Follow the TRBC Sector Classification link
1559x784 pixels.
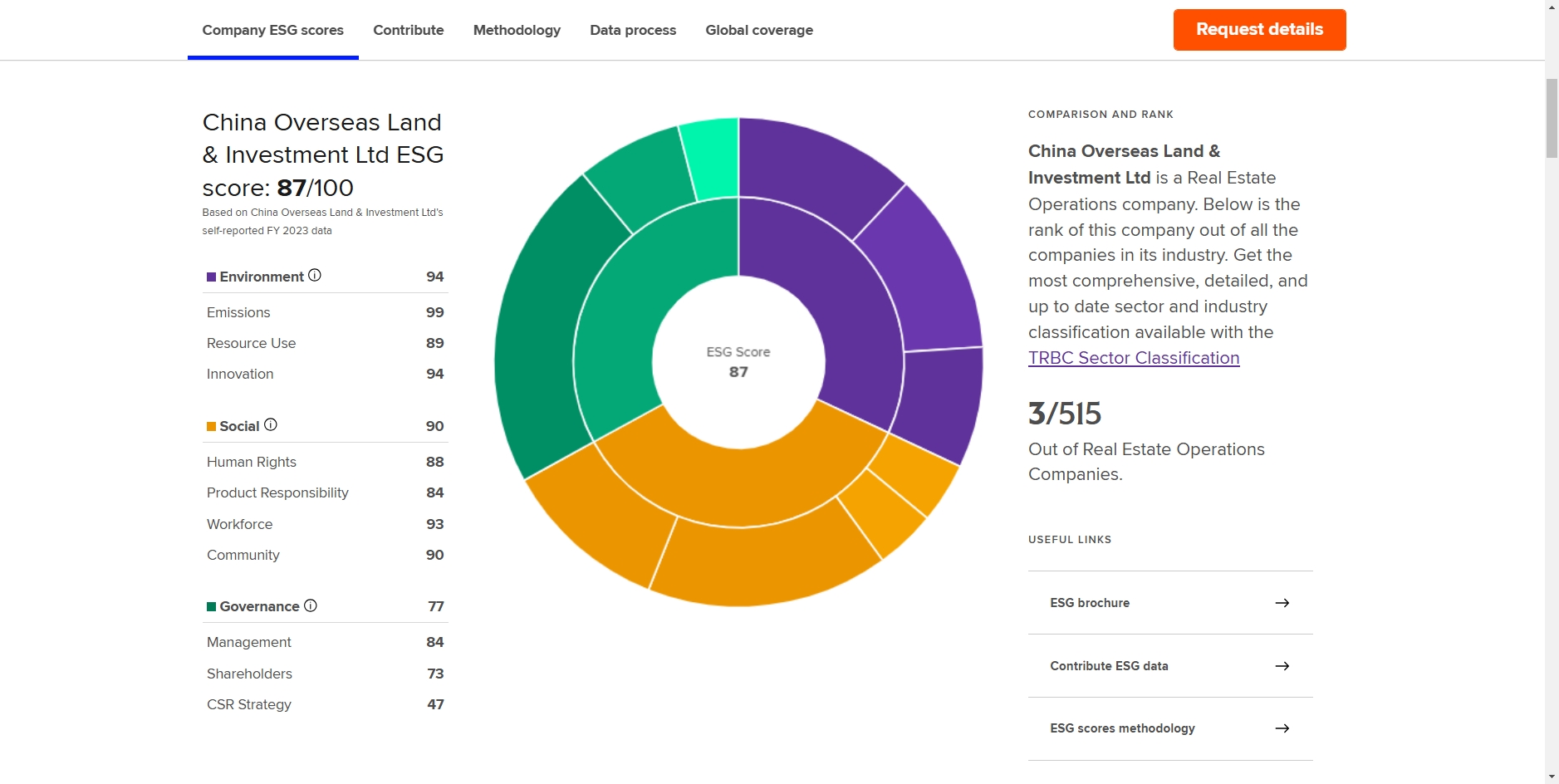tap(1134, 358)
